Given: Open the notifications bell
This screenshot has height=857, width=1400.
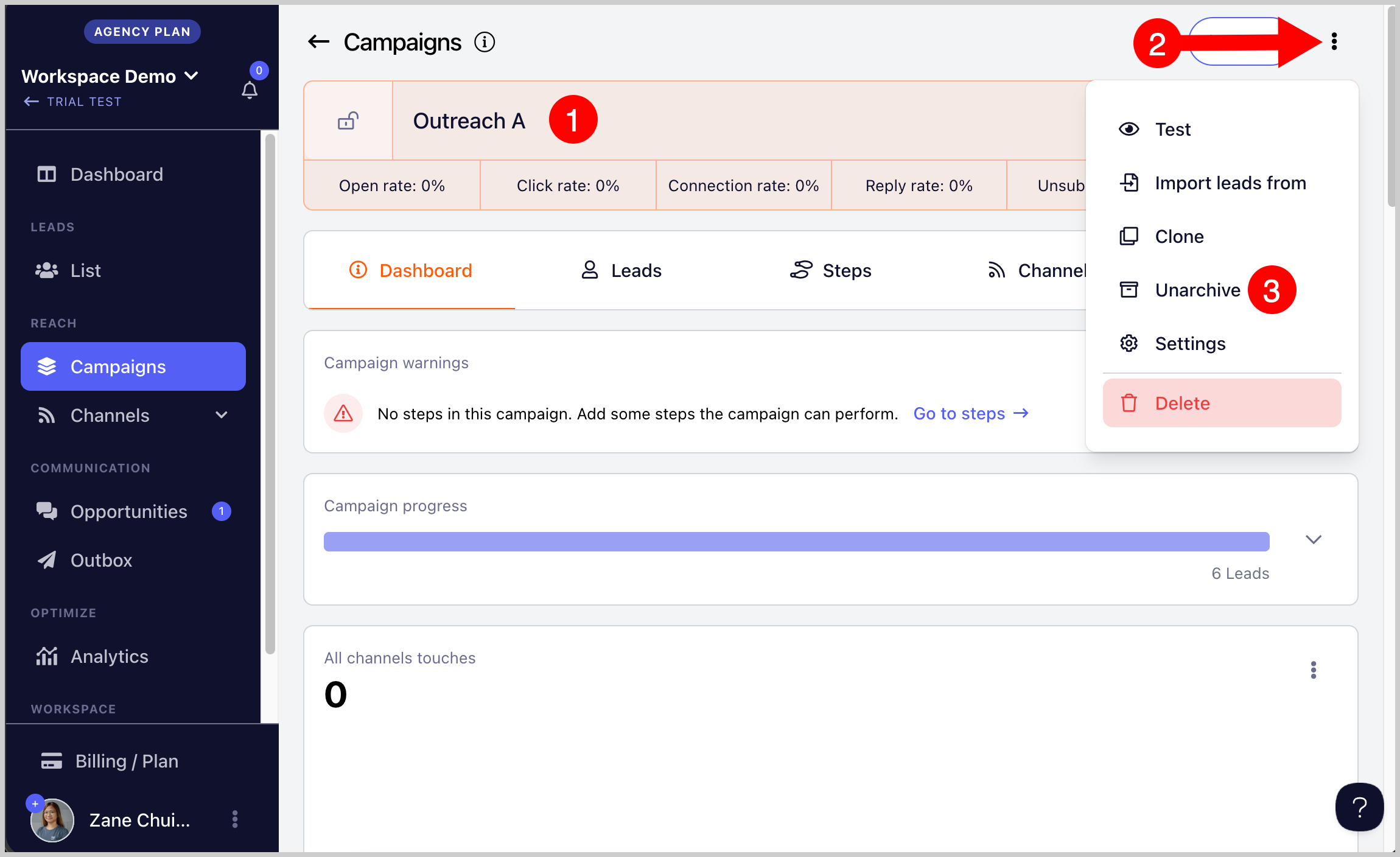Looking at the screenshot, I should click(x=250, y=91).
